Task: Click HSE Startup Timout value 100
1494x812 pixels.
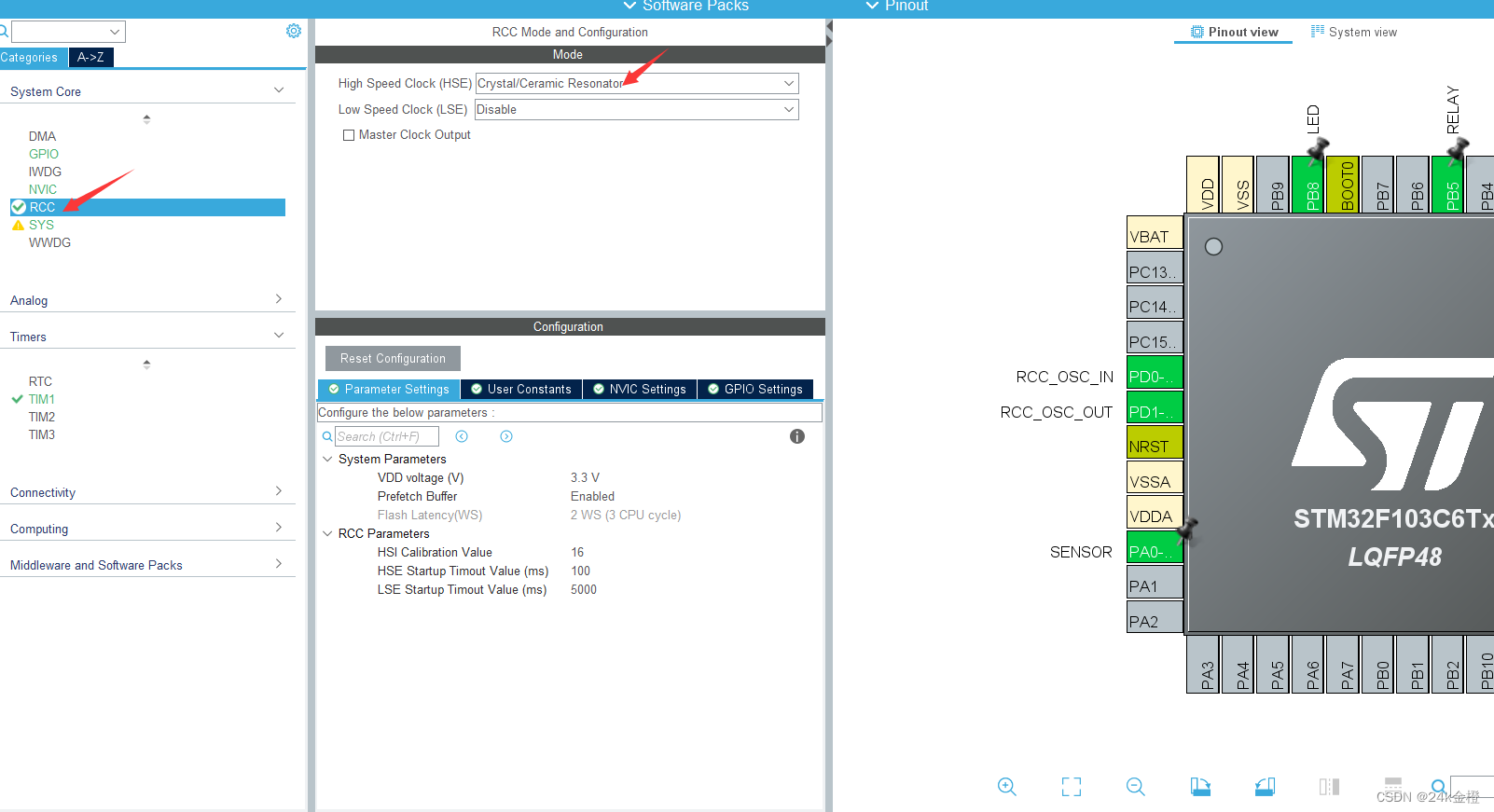Action: 580,571
